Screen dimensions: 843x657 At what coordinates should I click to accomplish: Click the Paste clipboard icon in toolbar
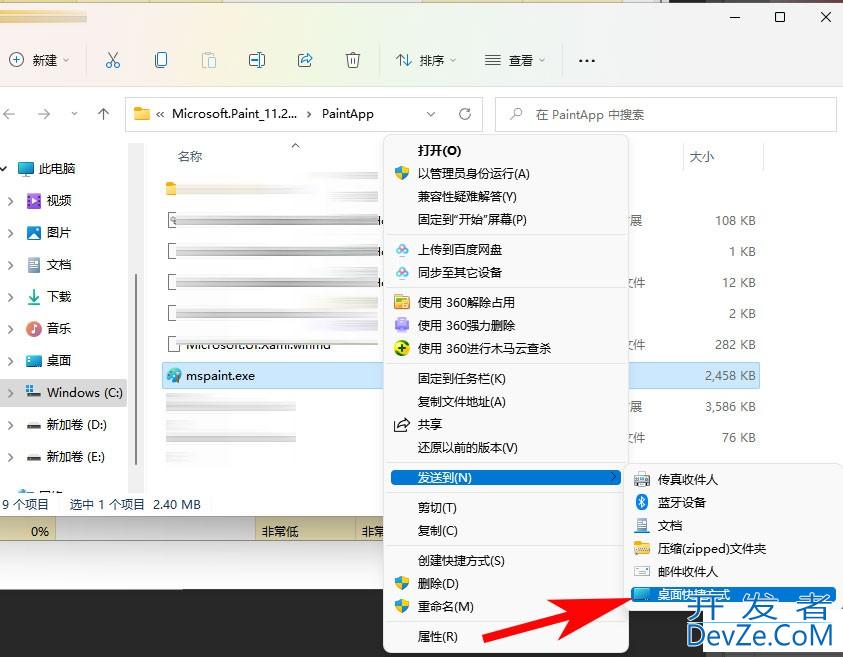[209, 60]
